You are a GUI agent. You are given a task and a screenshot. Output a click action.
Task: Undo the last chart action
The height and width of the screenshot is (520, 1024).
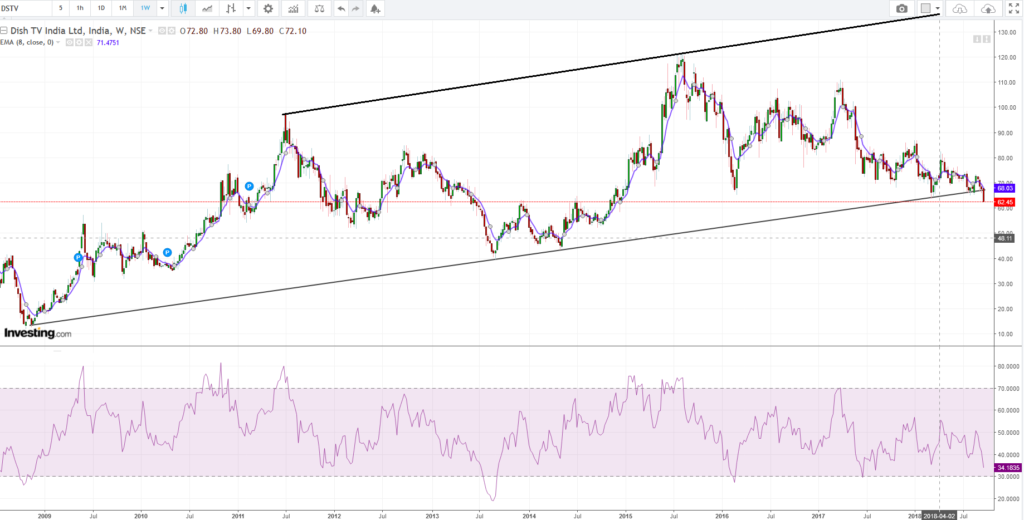tap(341, 8)
